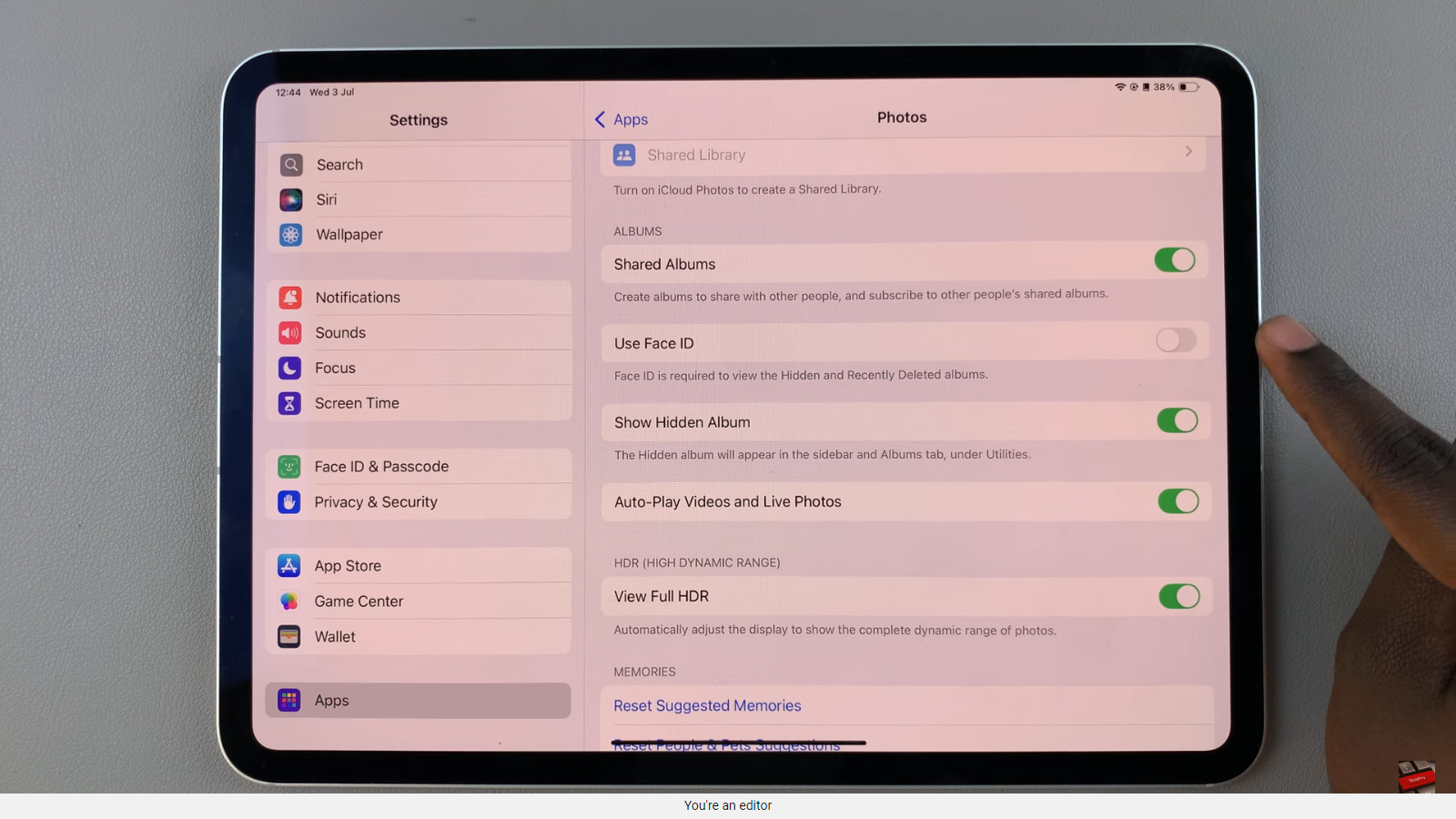Tap the 38% battery percentage text
This screenshot has width=1456, height=819.
click(x=1164, y=87)
